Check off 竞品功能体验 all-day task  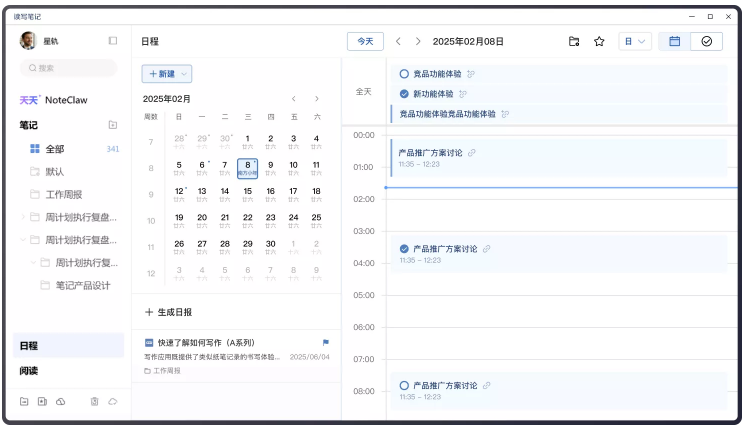(404, 74)
